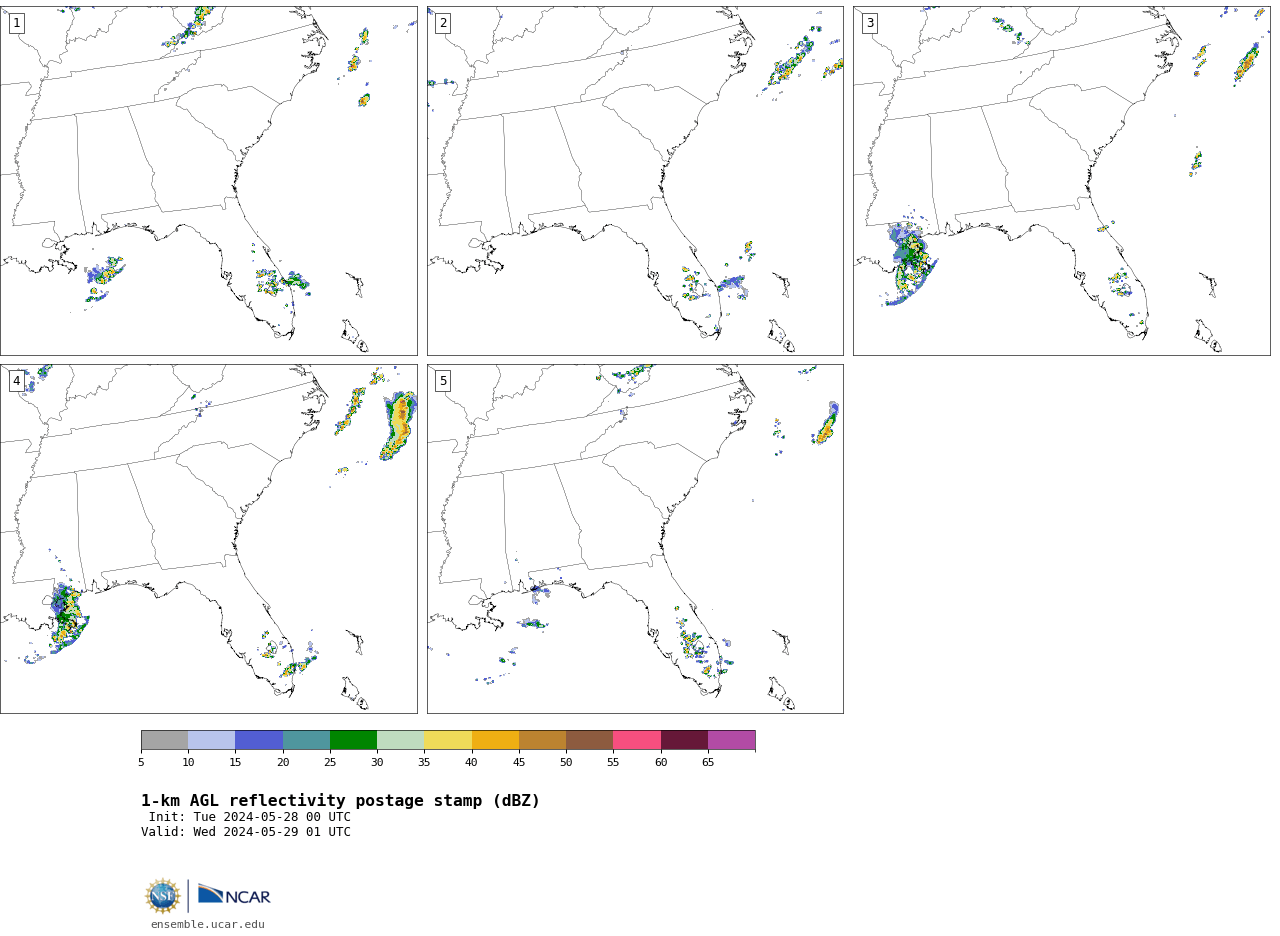The width and height of the screenshot is (1280, 936).
Task: Click the purple 65+ dBZ swatch
Action: pyautogui.click(x=731, y=740)
